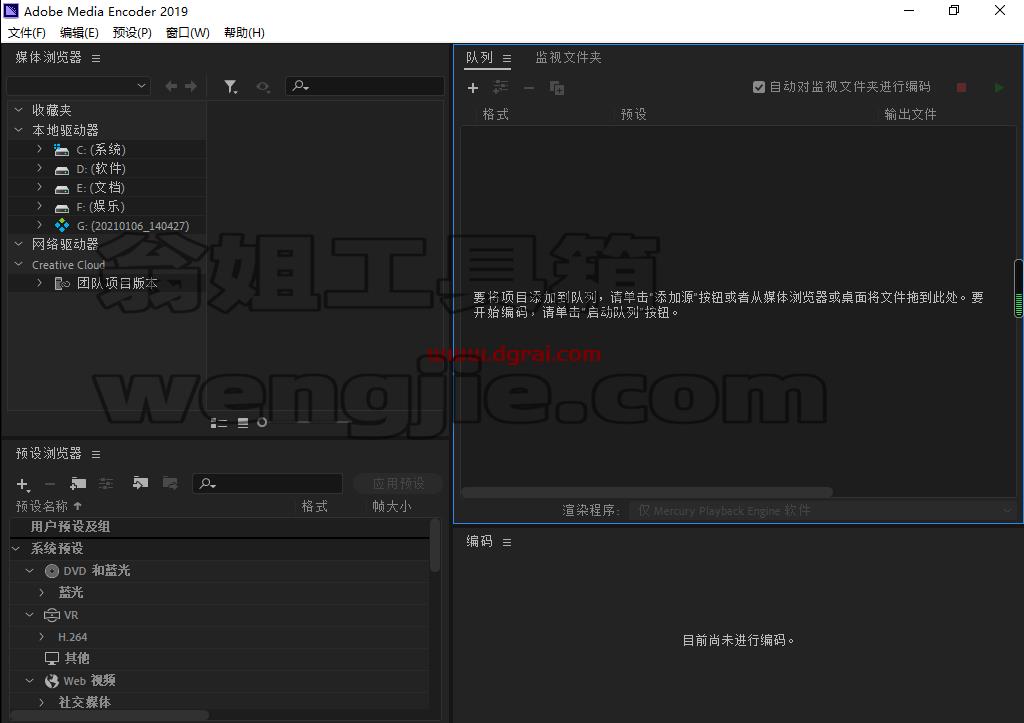
Task: Click the media browser search field
Action: click(x=365, y=86)
